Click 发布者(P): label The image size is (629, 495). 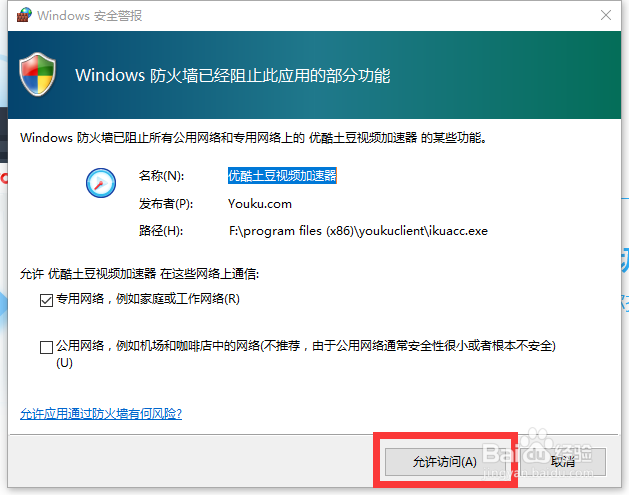pos(166,204)
